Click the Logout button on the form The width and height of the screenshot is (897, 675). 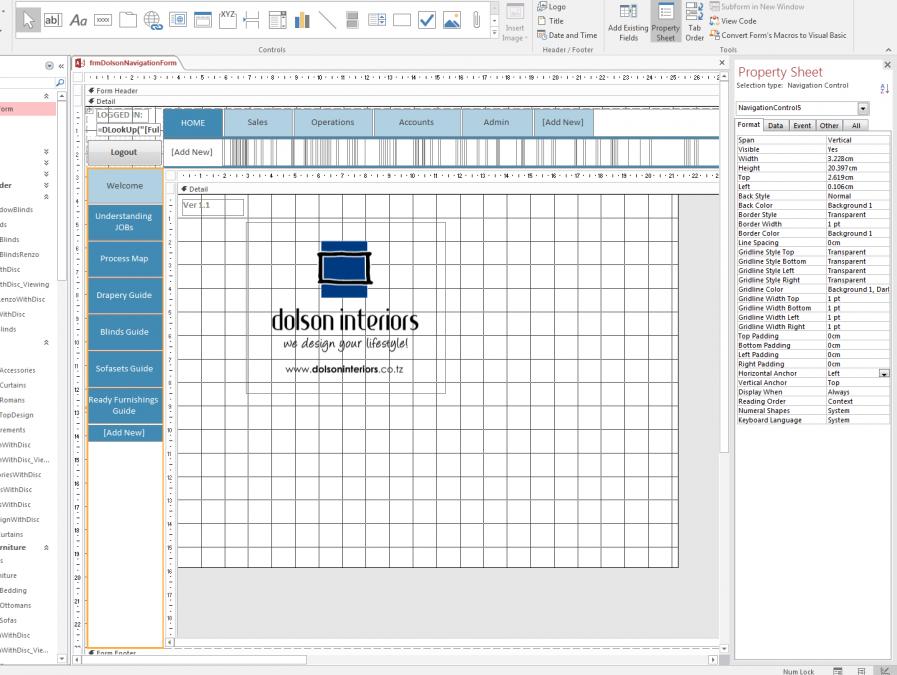coord(124,153)
